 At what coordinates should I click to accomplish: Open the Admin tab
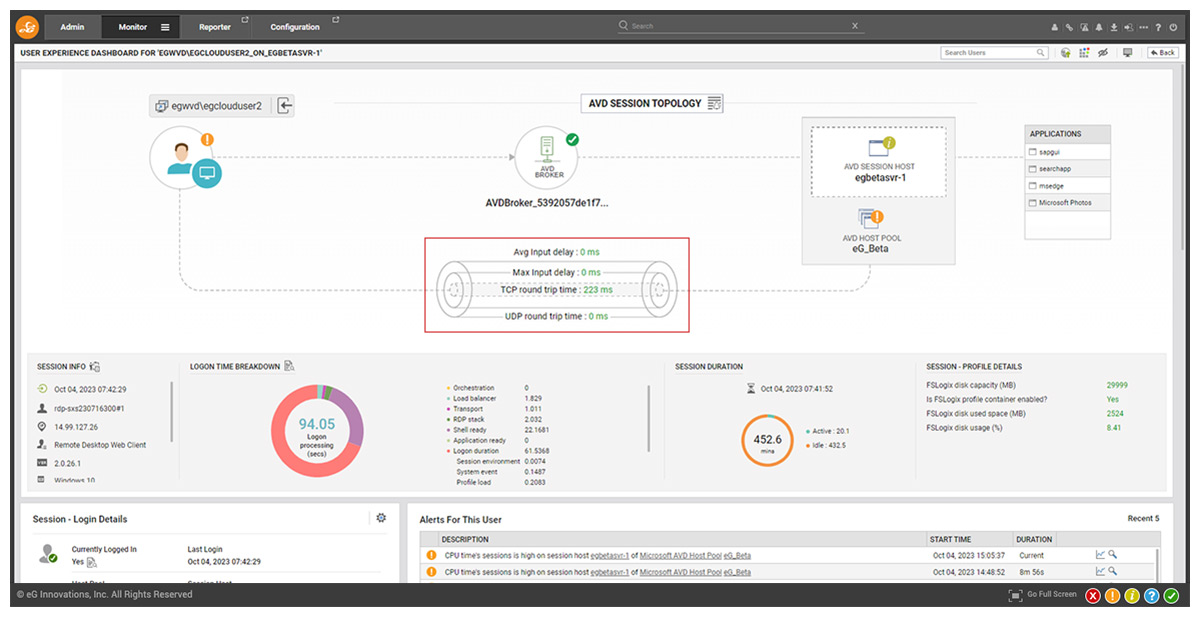pyautogui.click(x=72, y=27)
